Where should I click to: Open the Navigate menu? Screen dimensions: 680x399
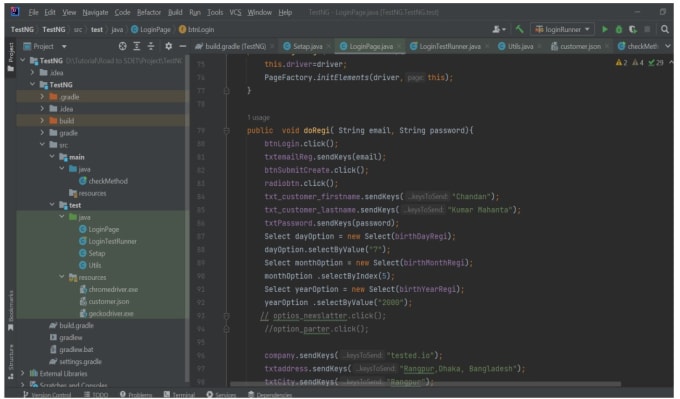click(95, 13)
